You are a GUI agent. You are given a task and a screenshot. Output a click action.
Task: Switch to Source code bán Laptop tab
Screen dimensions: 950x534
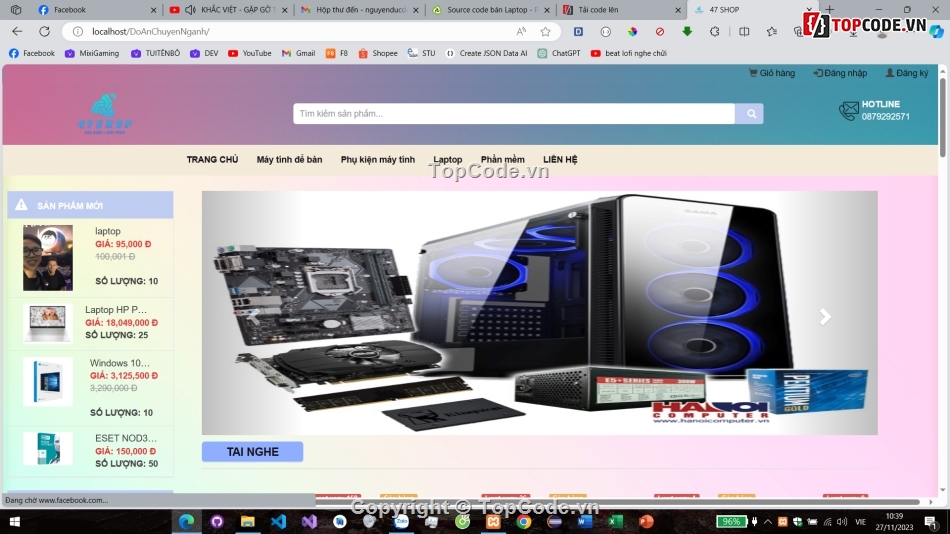tap(491, 10)
